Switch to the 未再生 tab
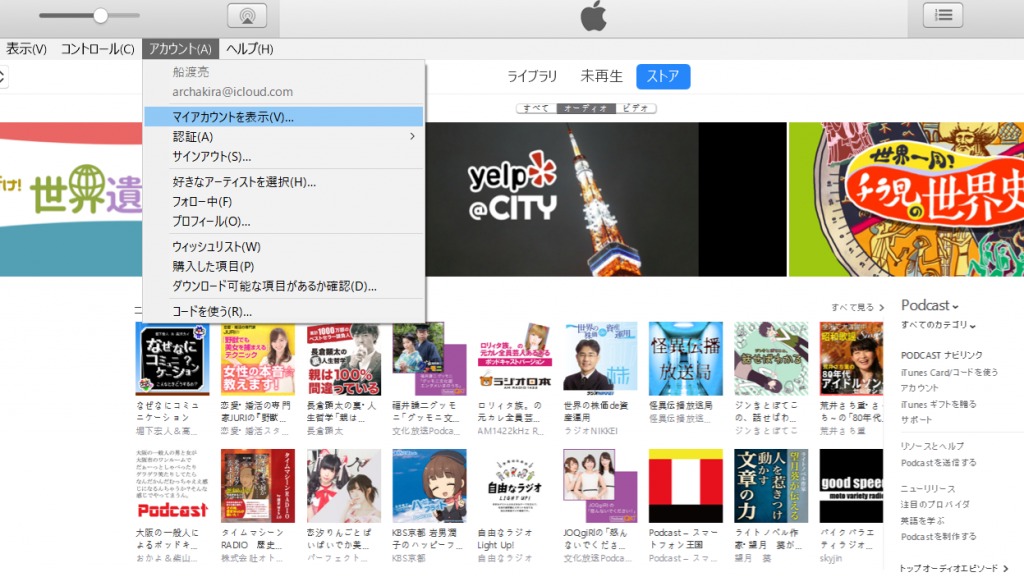The width and height of the screenshot is (1024, 577). click(601, 76)
